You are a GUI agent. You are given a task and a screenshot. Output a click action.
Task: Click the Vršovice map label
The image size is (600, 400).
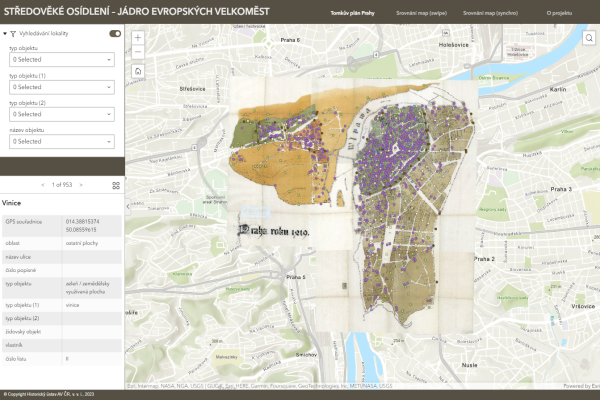point(583,306)
